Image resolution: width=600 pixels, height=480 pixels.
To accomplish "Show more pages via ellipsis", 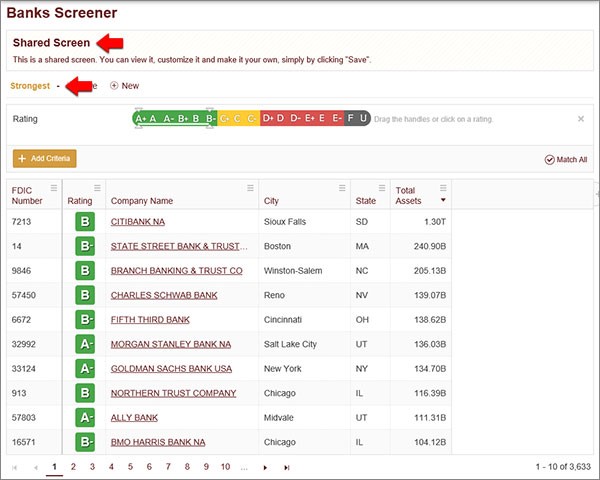I will 243,466.
